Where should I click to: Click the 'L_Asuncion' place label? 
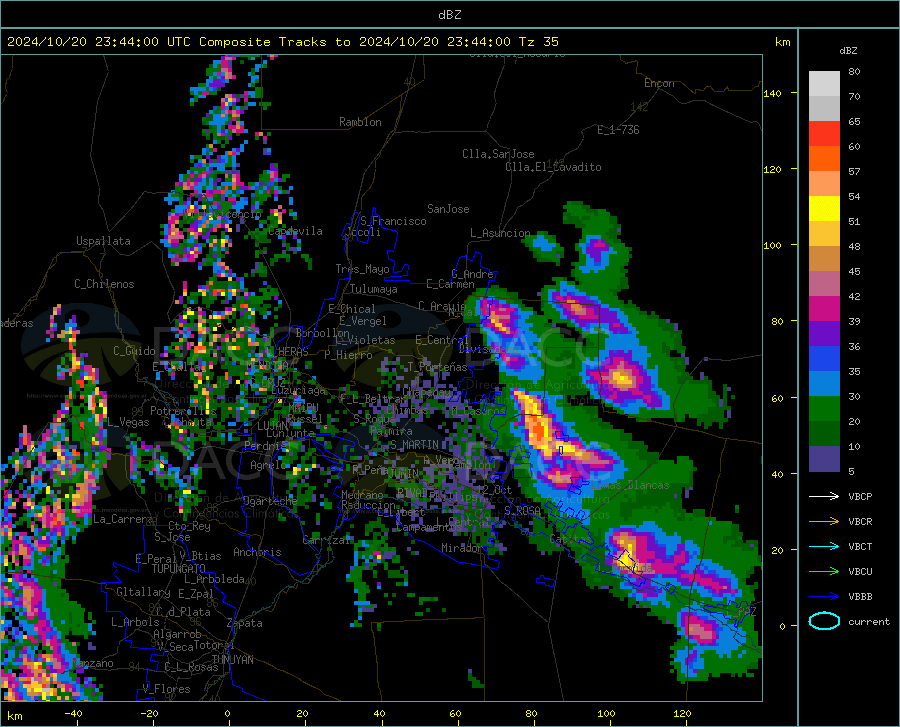[500, 233]
